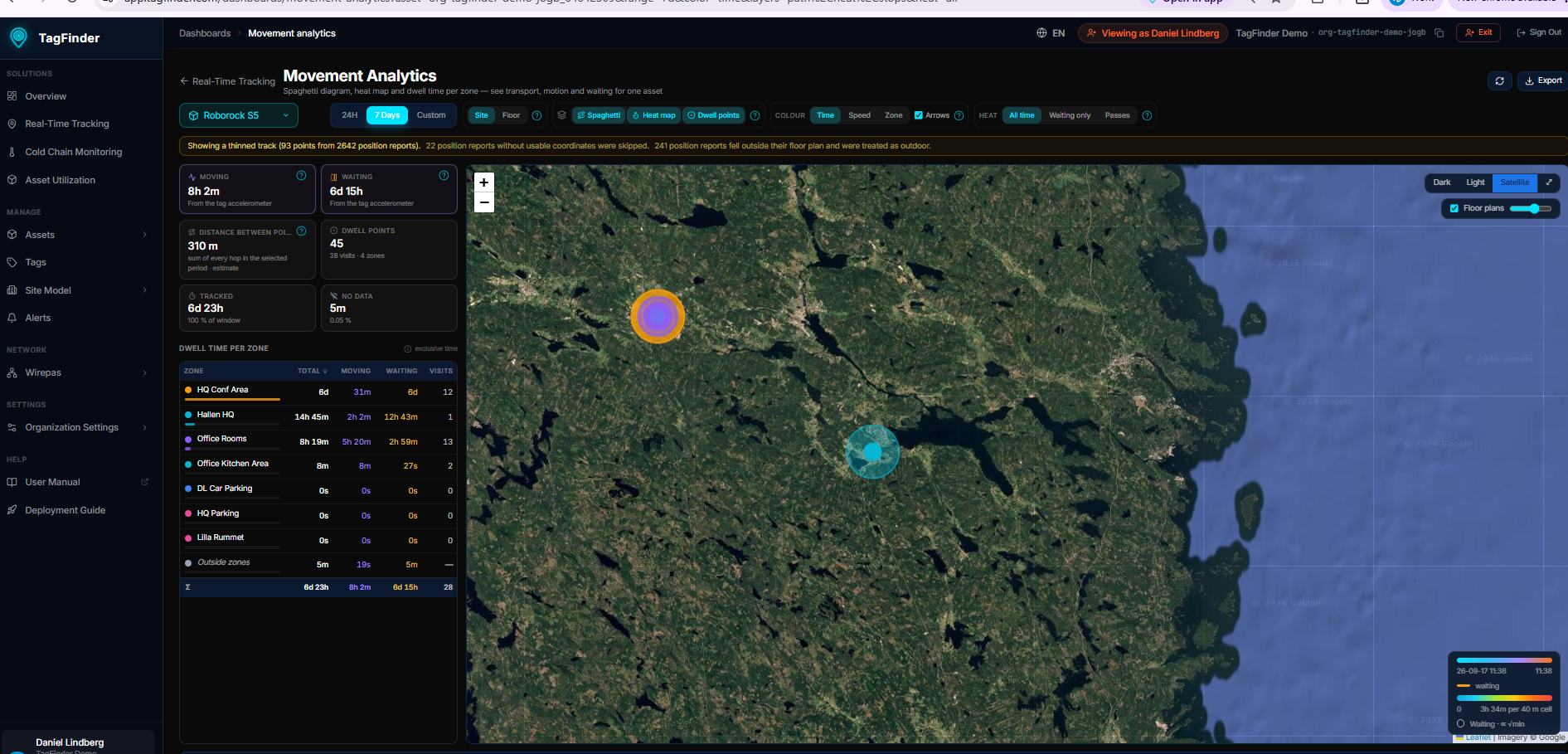Click the help icon after Dwell points
This screenshot has height=754, width=1568.
(755, 115)
